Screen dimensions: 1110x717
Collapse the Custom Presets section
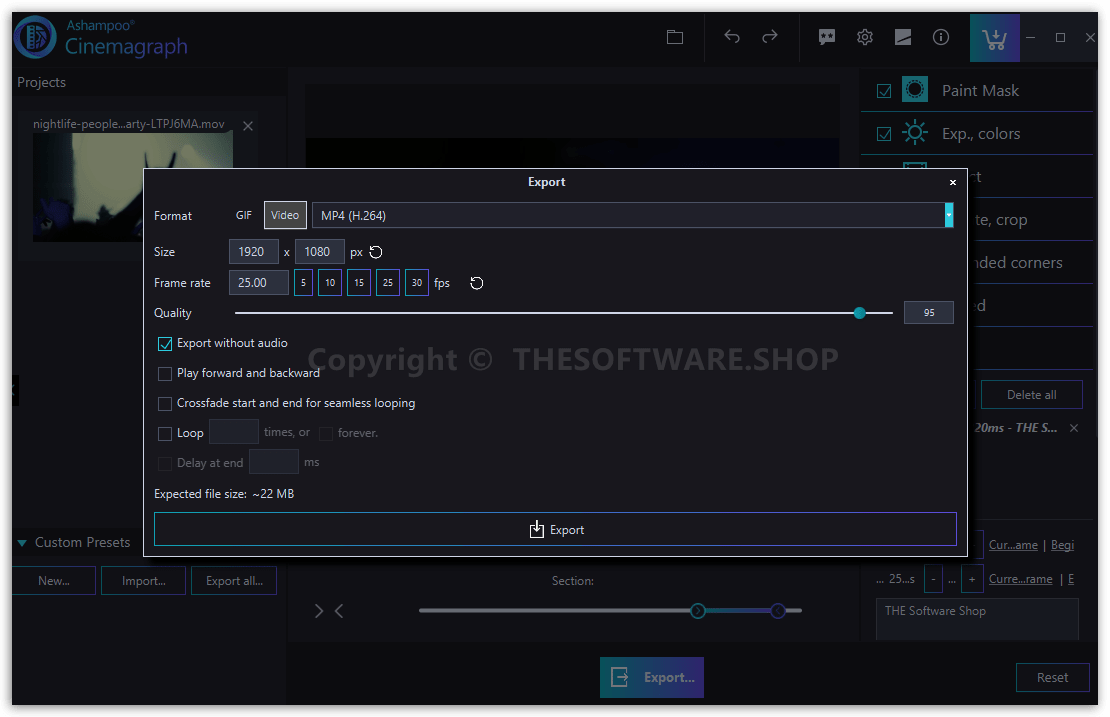[x=23, y=542]
